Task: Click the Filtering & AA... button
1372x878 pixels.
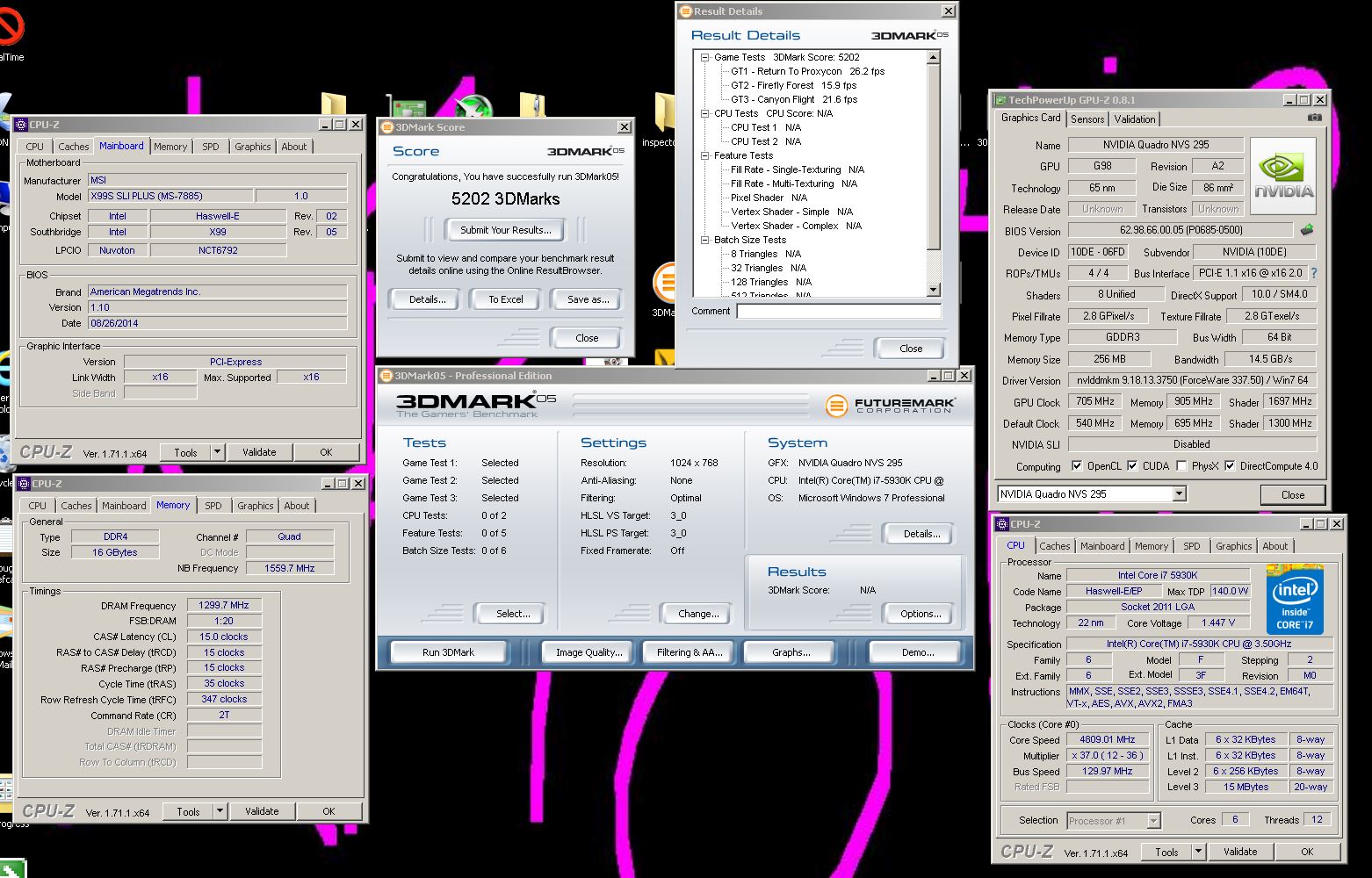Action: (x=690, y=652)
